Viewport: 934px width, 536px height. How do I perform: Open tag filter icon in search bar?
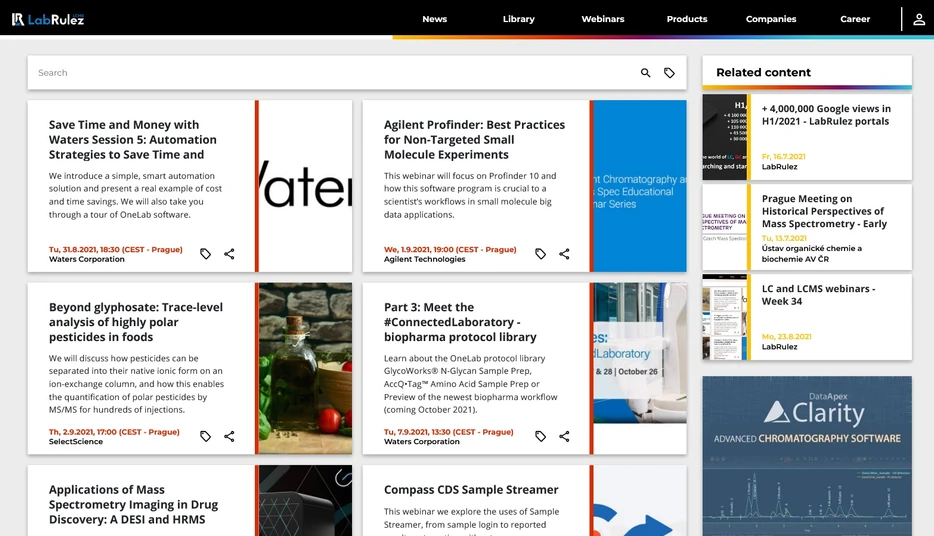tap(670, 73)
